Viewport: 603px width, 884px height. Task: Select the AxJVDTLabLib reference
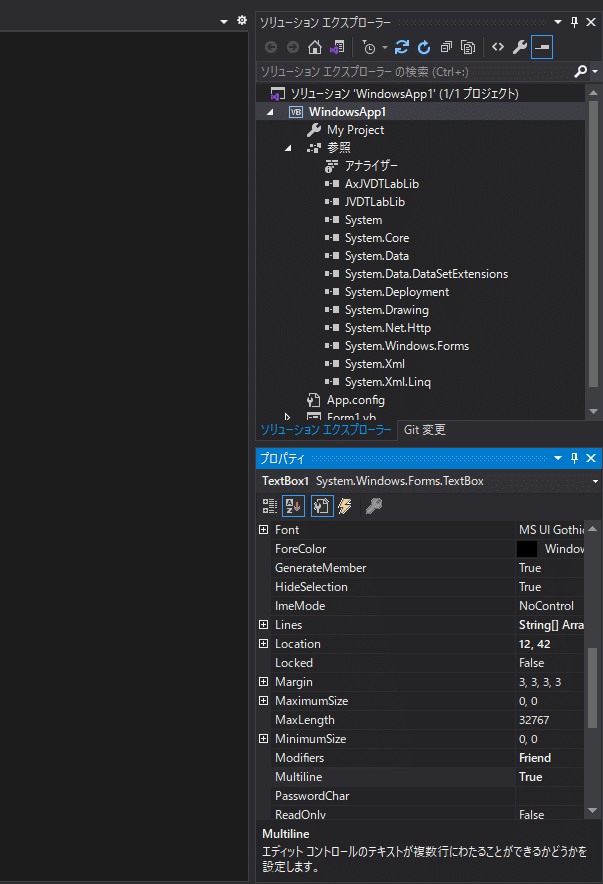click(x=382, y=184)
